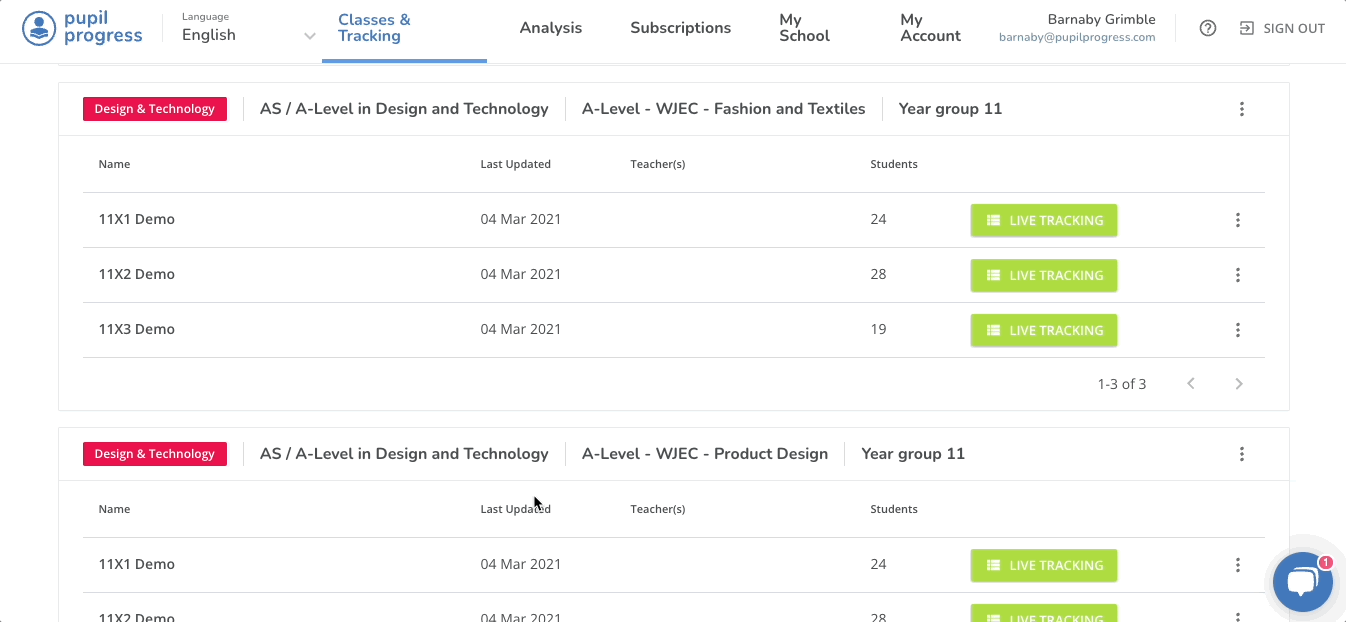Open three-dot menu for 11X2 Demo in Fashion and Textiles
The width and height of the screenshot is (1346, 622).
(1237, 275)
